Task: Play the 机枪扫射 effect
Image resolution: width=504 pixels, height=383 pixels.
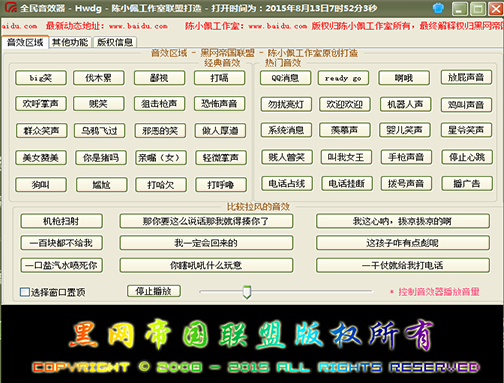Action: click(61, 221)
